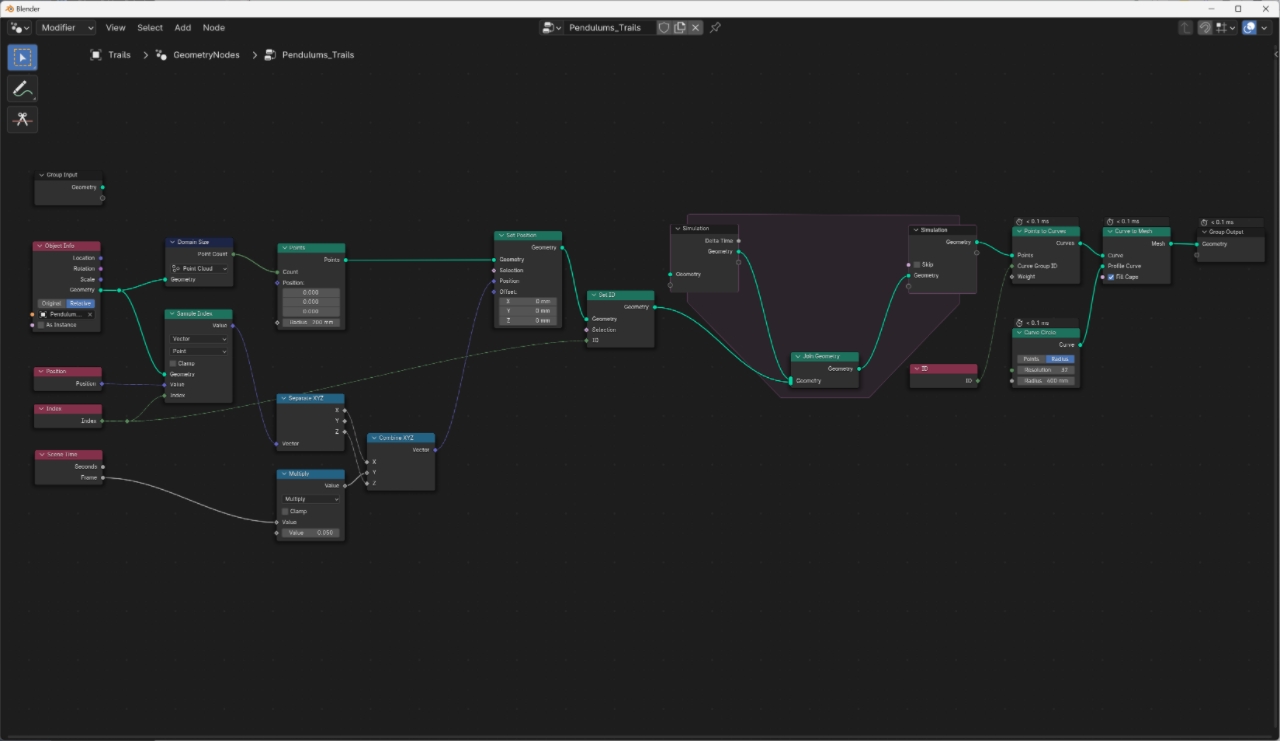Open the Select menu
1280x741 pixels.
point(150,28)
